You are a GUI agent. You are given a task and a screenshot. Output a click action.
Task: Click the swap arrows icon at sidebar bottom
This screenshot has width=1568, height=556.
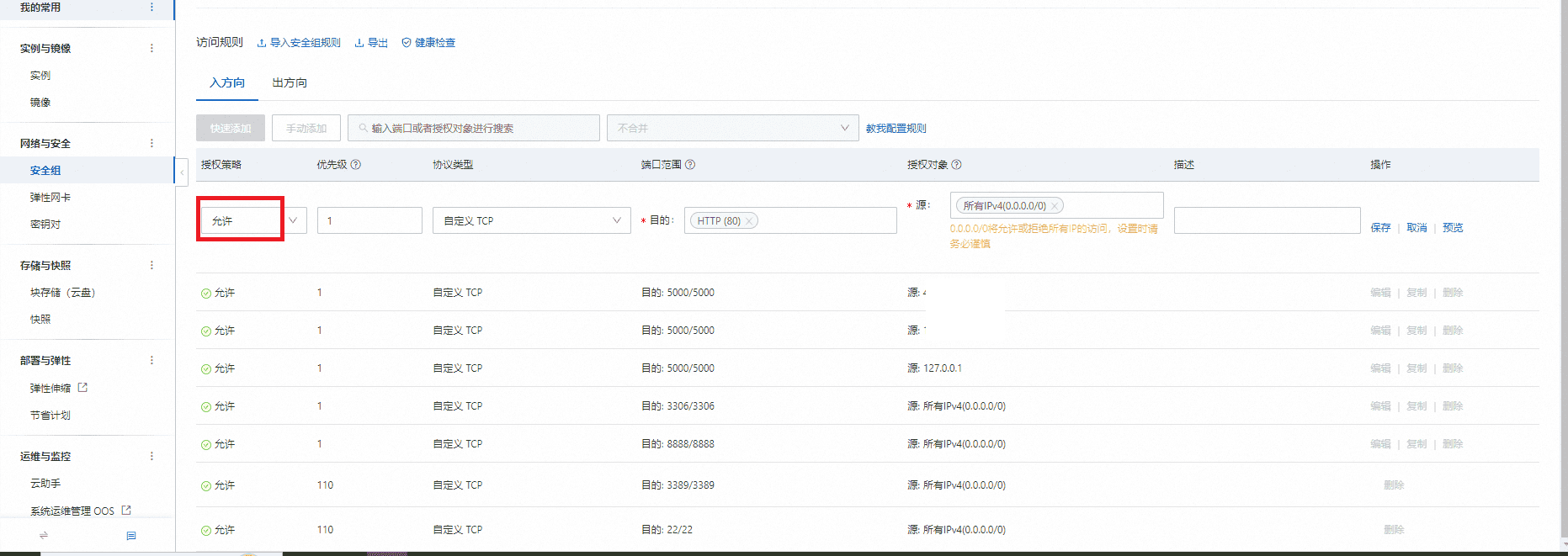(44, 535)
